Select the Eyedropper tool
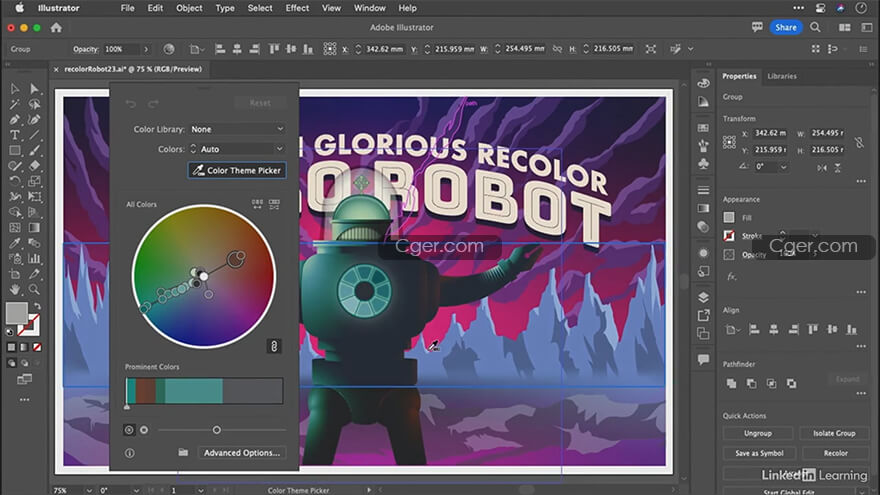Image resolution: width=880 pixels, height=495 pixels. click(15, 243)
